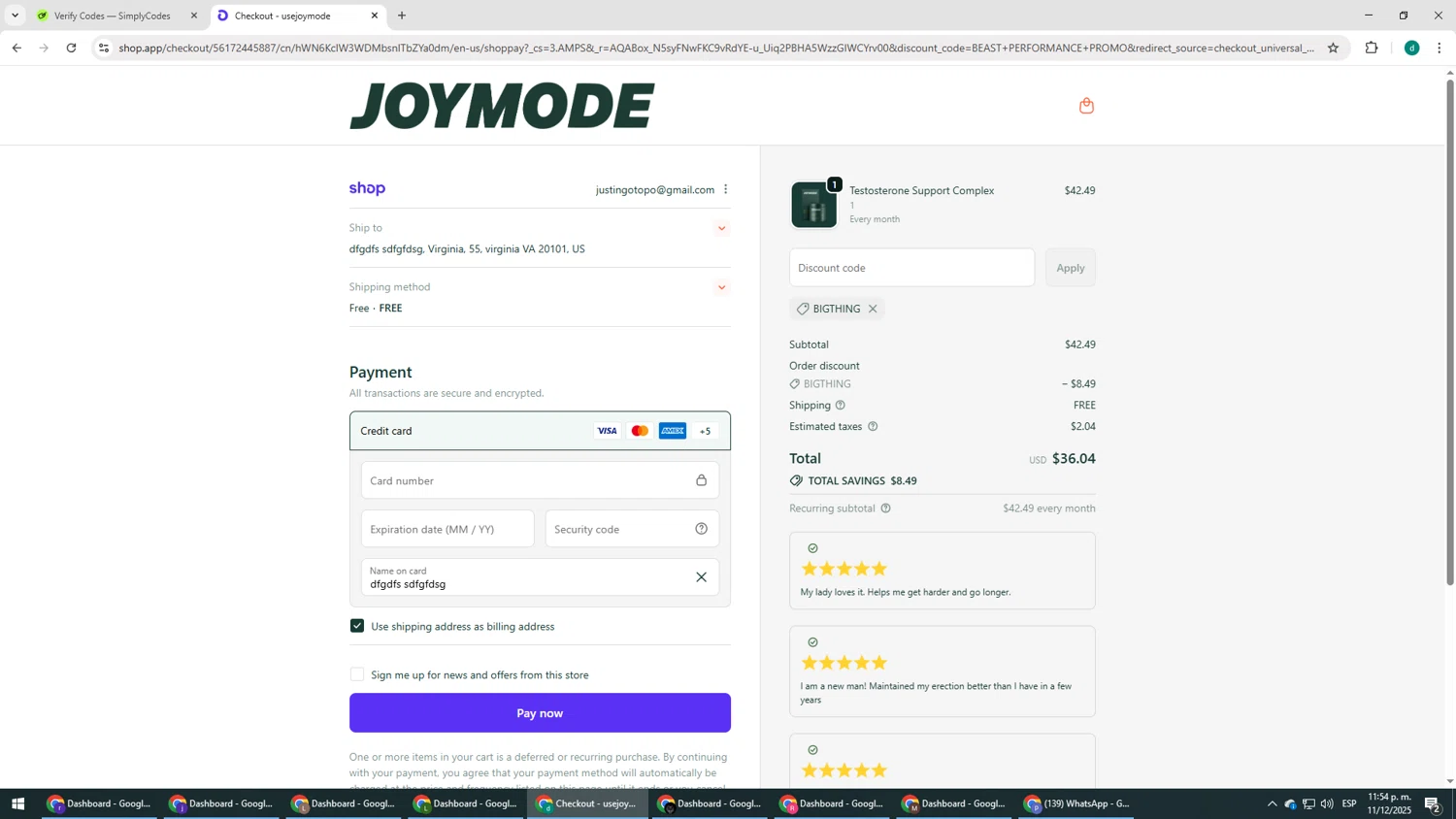Switch to the Checkout usejoy taskbar window
This screenshot has height=819, width=1456.
[x=588, y=803]
